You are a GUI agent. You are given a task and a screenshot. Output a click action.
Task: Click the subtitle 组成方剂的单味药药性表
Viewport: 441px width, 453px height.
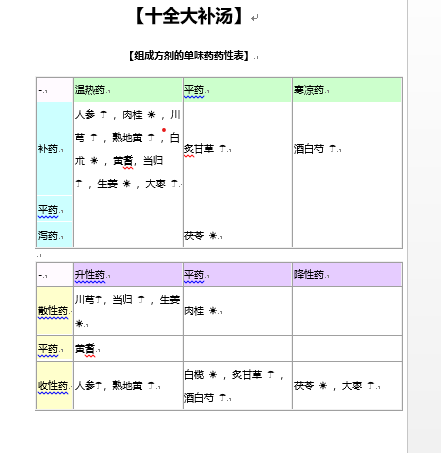(189, 55)
